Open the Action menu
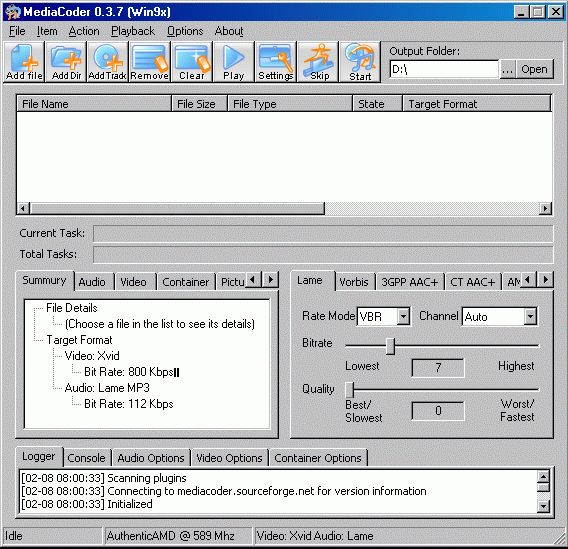This screenshot has height=549, width=568. 84,31
